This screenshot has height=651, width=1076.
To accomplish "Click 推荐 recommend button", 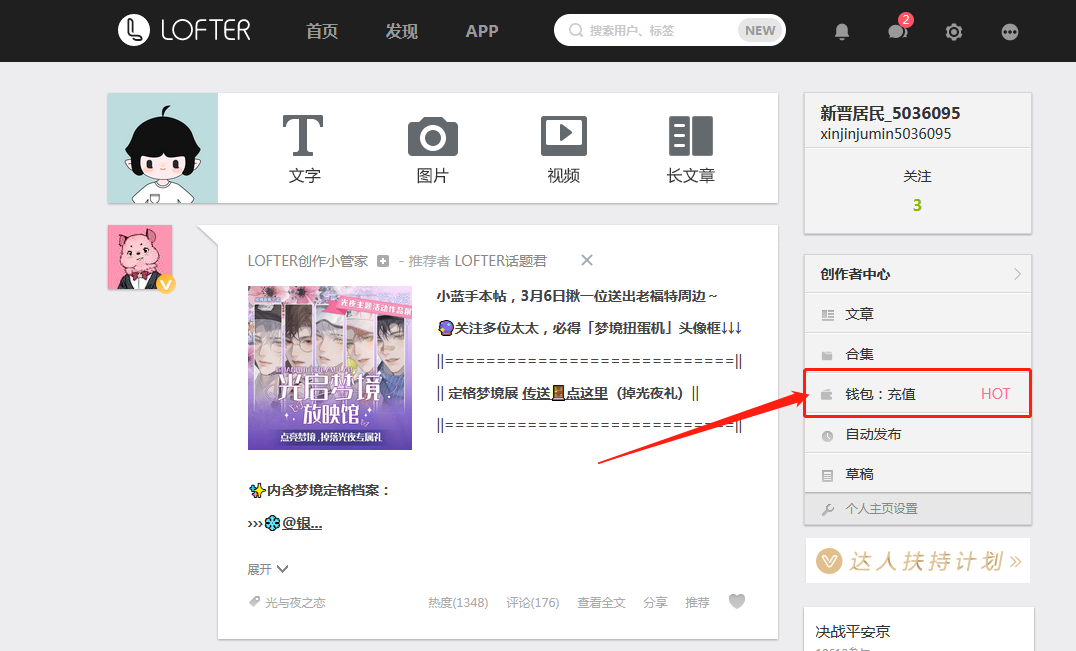I will point(697,602).
